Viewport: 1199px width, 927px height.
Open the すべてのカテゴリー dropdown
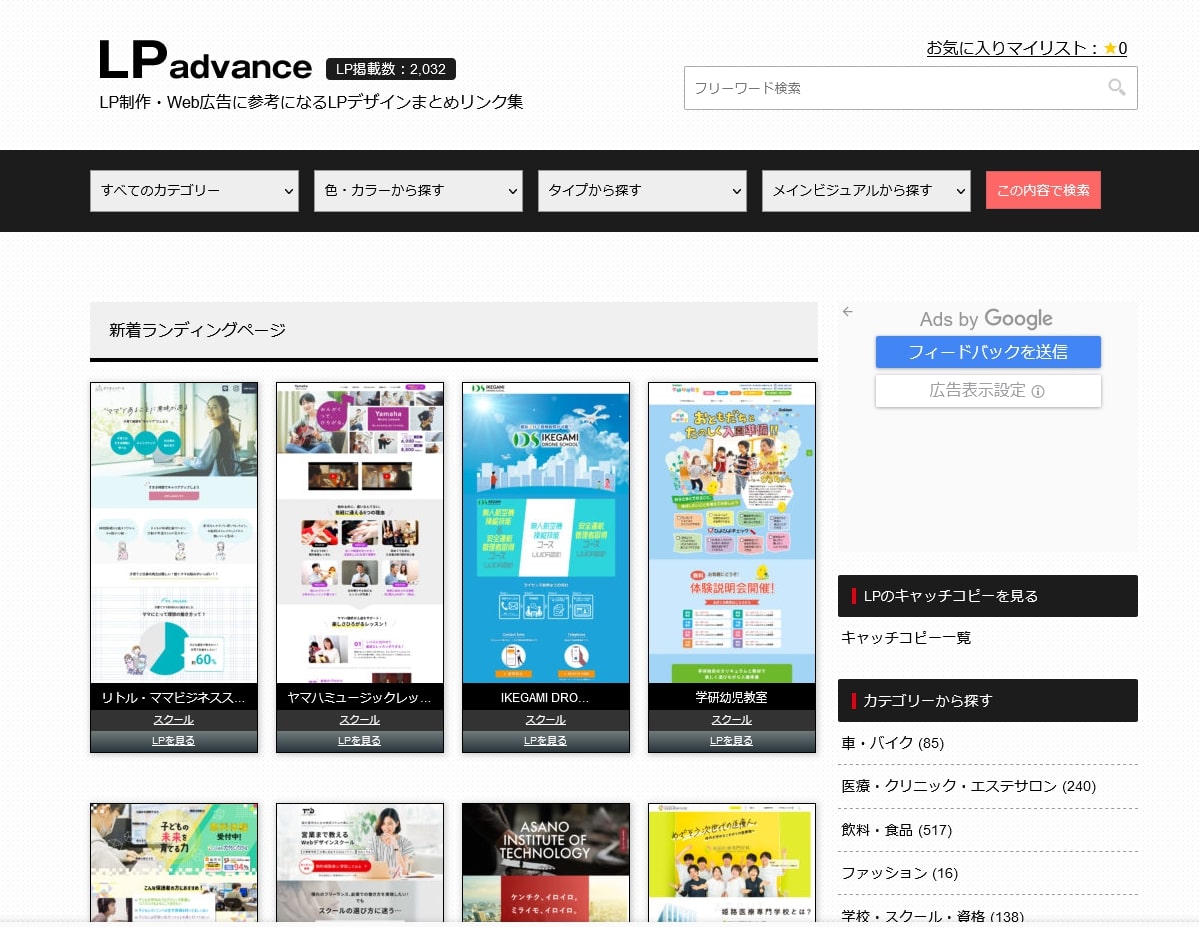pos(193,191)
